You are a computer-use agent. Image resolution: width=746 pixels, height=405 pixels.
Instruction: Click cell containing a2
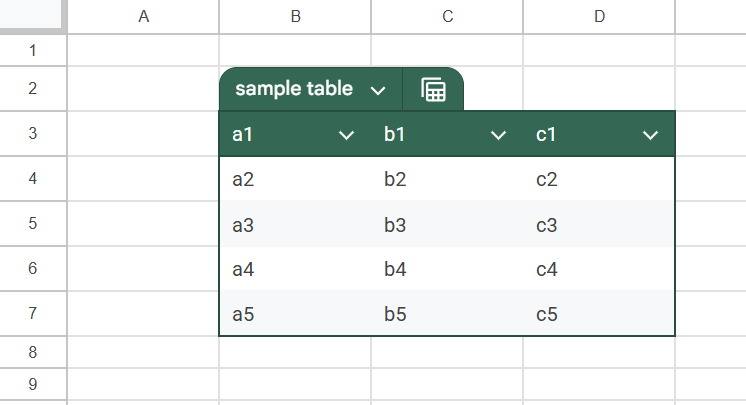295,179
